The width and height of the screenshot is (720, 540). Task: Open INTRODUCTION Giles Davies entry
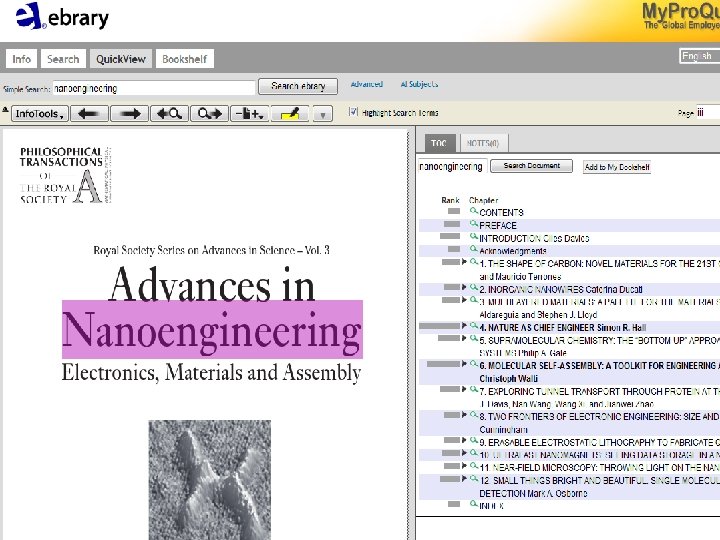tap(534, 238)
